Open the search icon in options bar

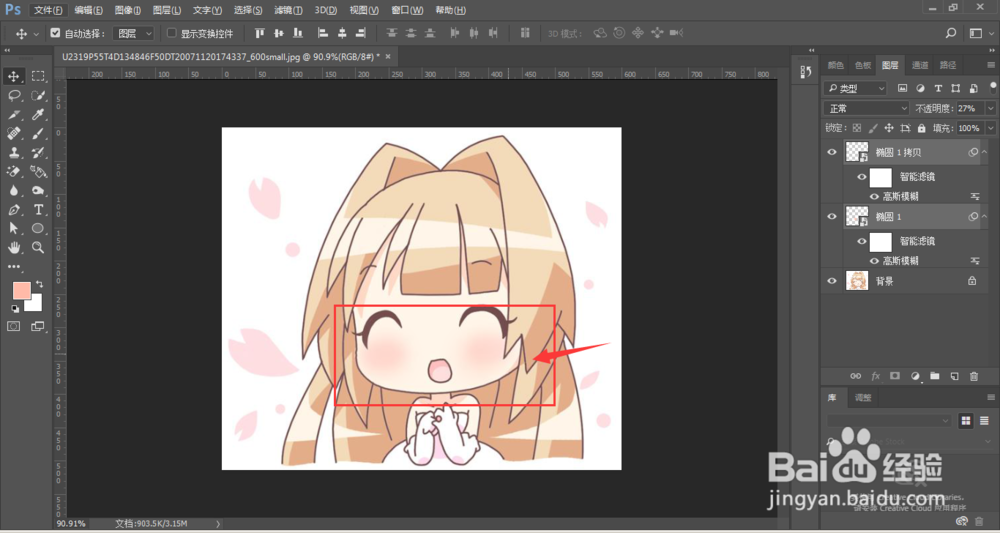pyautogui.click(x=951, y=33)
